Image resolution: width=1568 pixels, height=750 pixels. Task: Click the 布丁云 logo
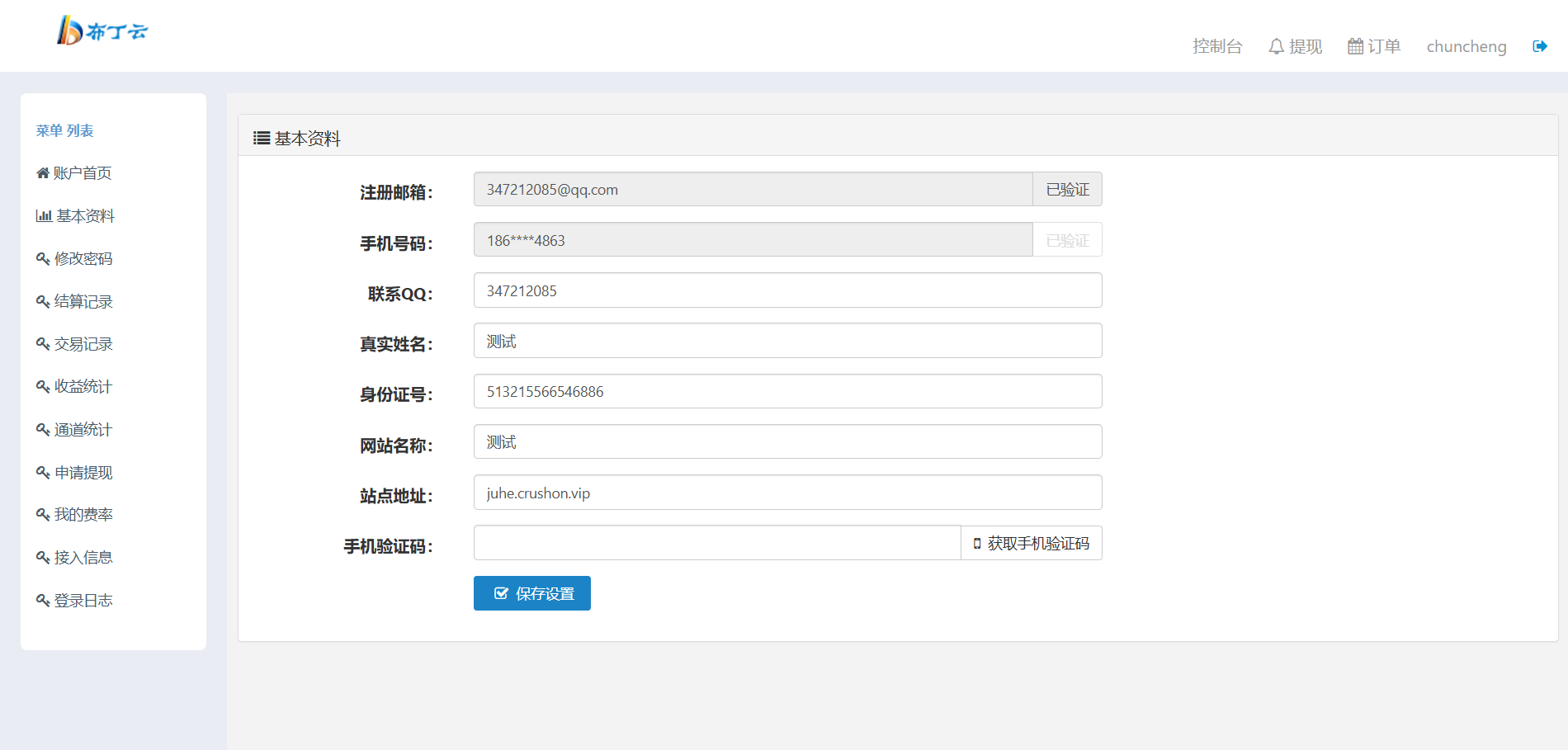tap(102, 31)
